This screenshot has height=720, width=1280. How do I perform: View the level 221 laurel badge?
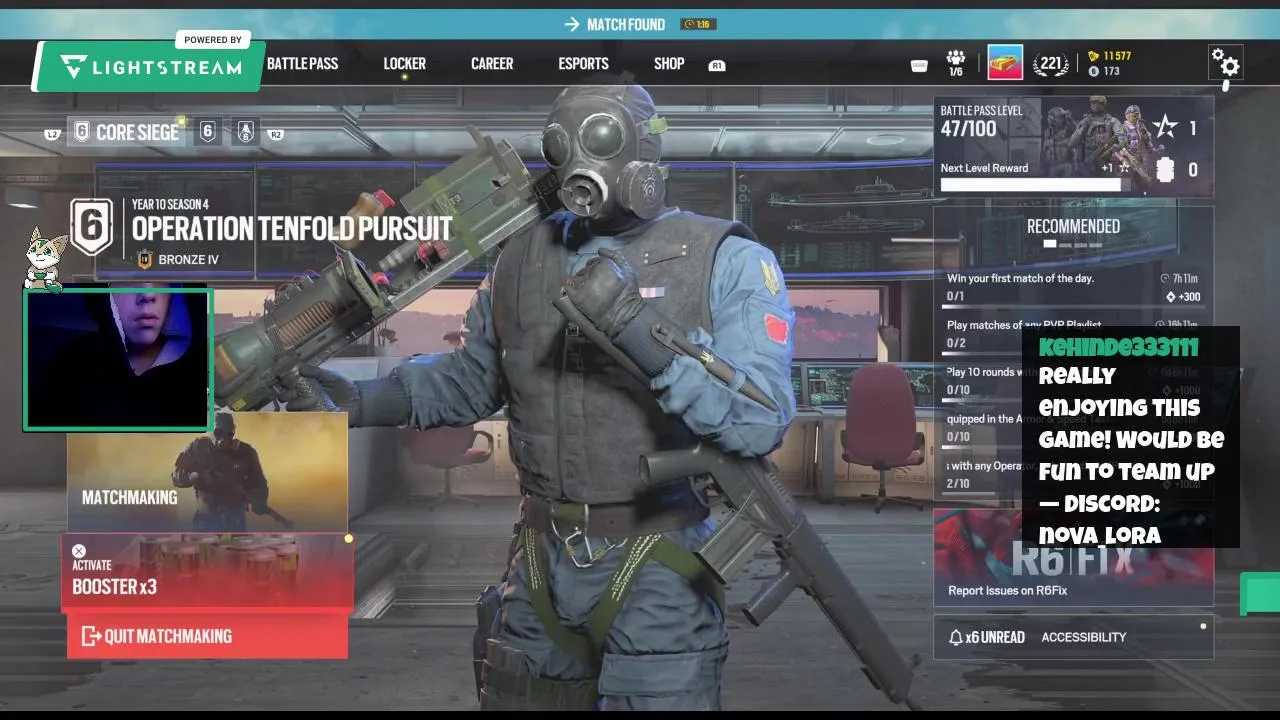point(1050,64)
